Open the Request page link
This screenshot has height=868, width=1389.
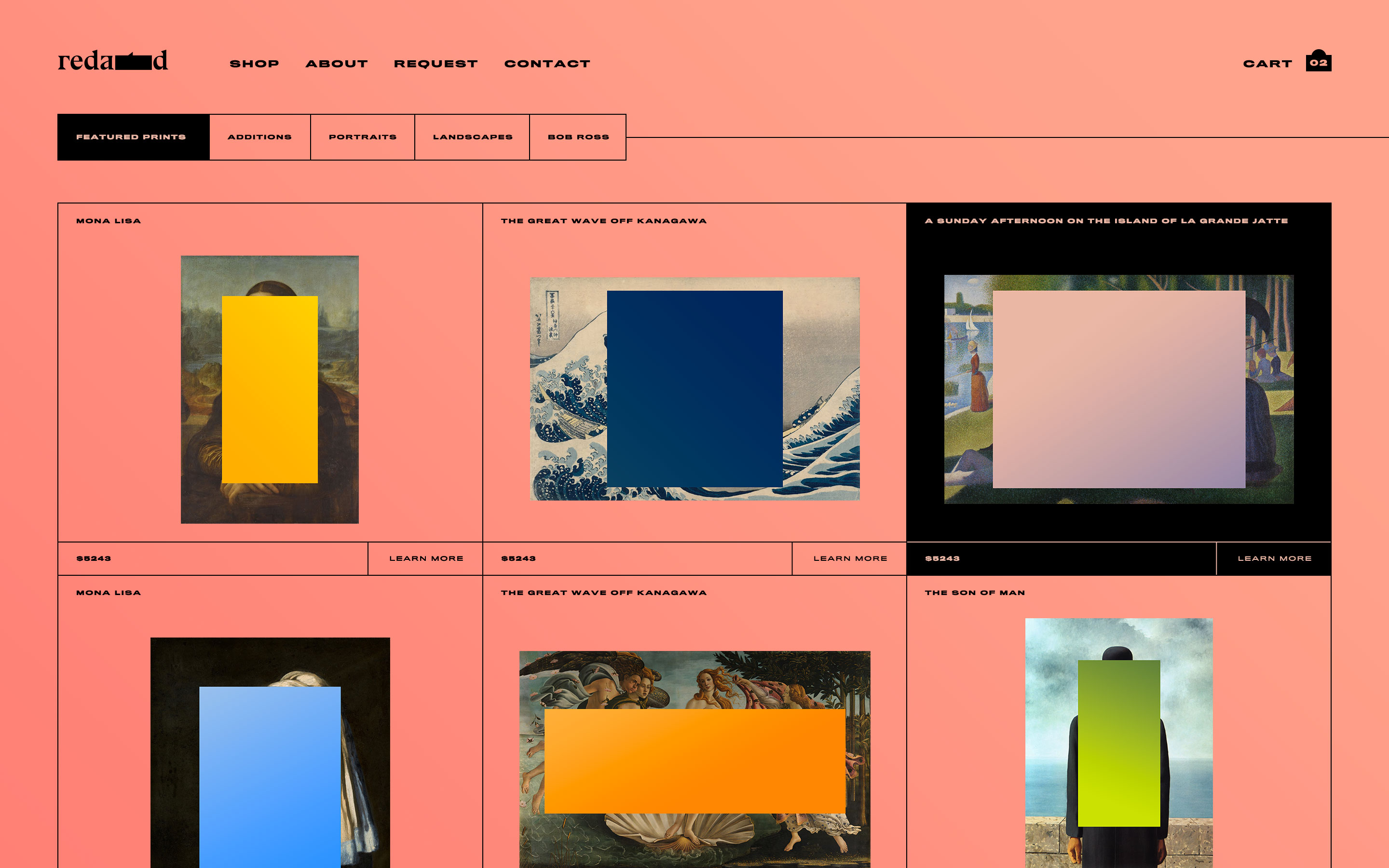pos(436,64)
